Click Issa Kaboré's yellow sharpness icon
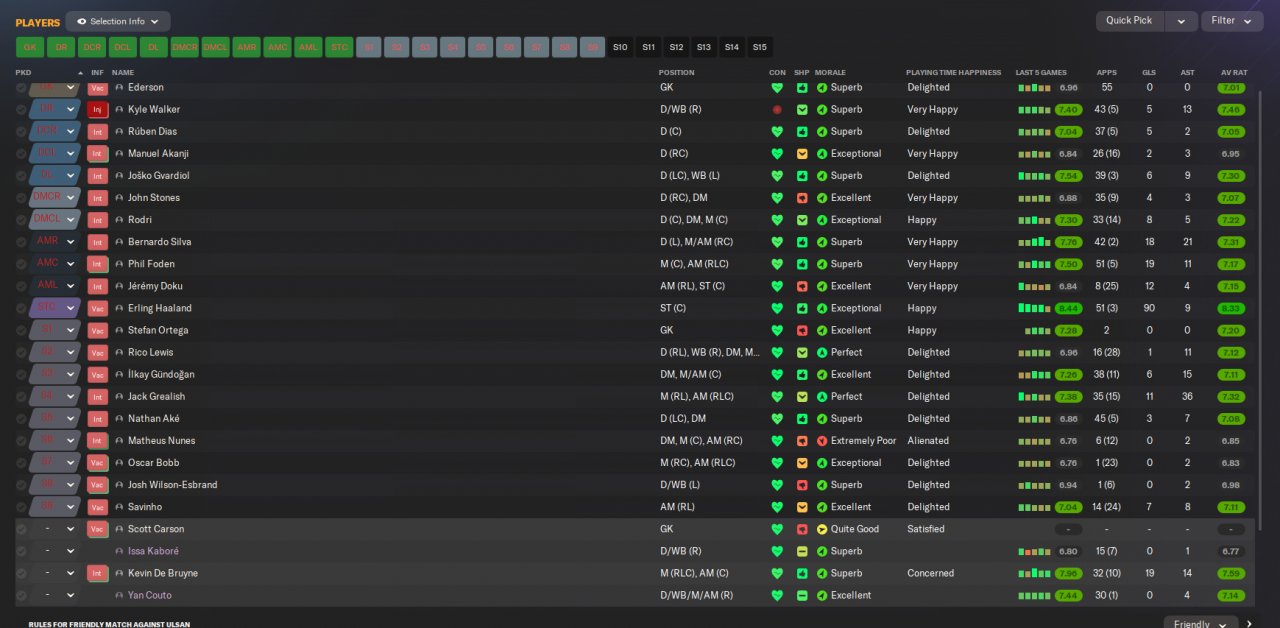Image resolution: width=1280 pixels, height=628 pixels. [802, 551]
